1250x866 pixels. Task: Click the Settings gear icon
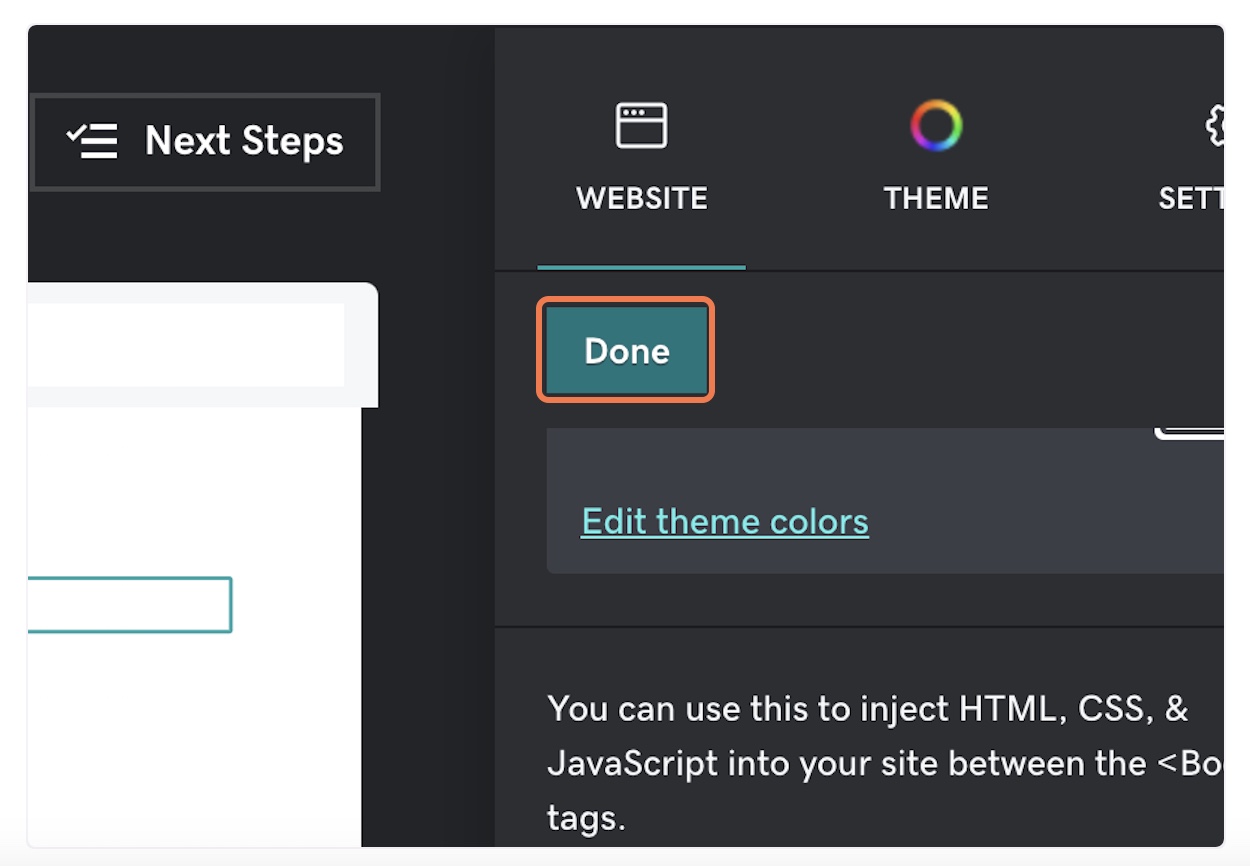1213,126
